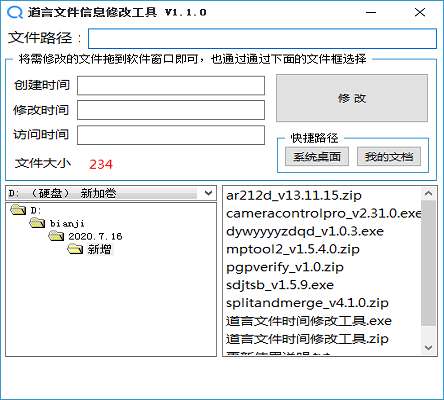Select file dywyyyyzdqd_v1.0.3.exe
444x400 pixels.
pyautogui.click(x=305, y=231)
